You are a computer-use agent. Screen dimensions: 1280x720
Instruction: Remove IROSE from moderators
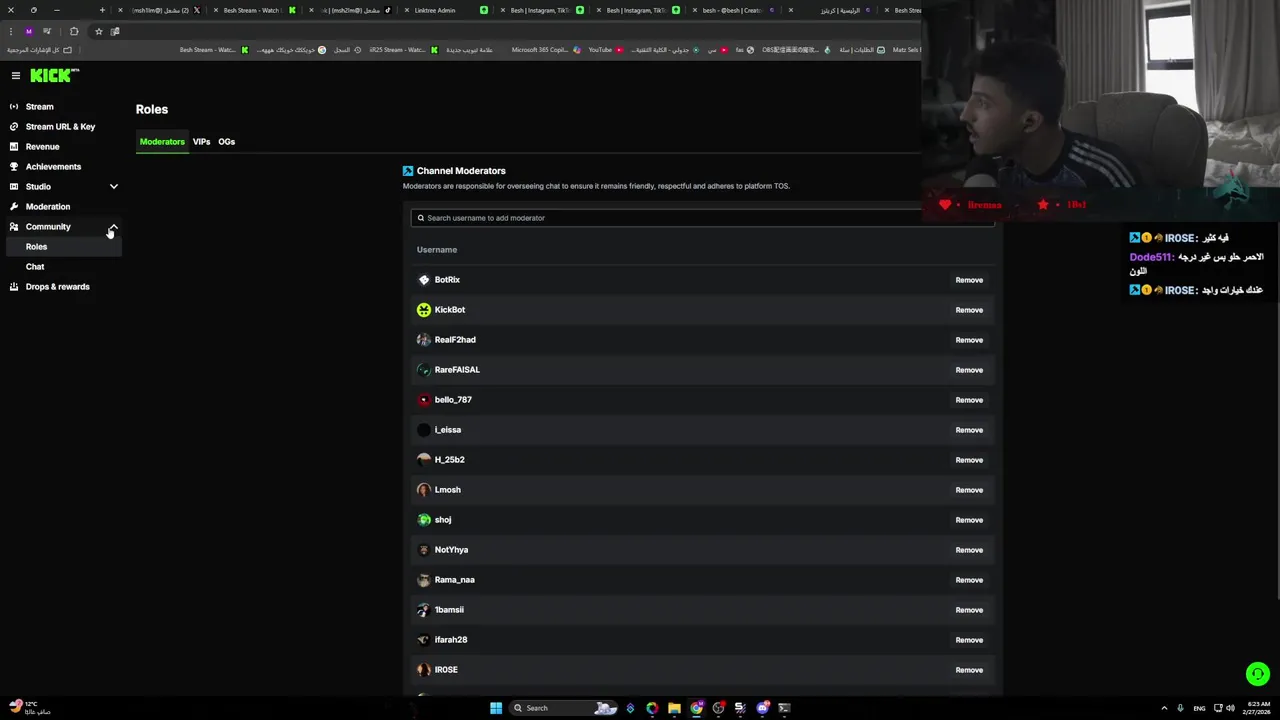click(x=969, y=670)
